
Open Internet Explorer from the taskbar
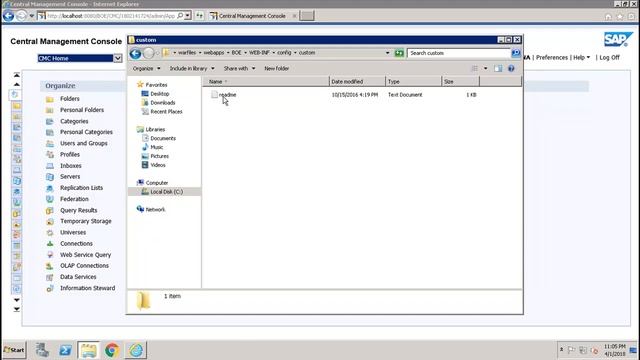click(x=136, y=350)
